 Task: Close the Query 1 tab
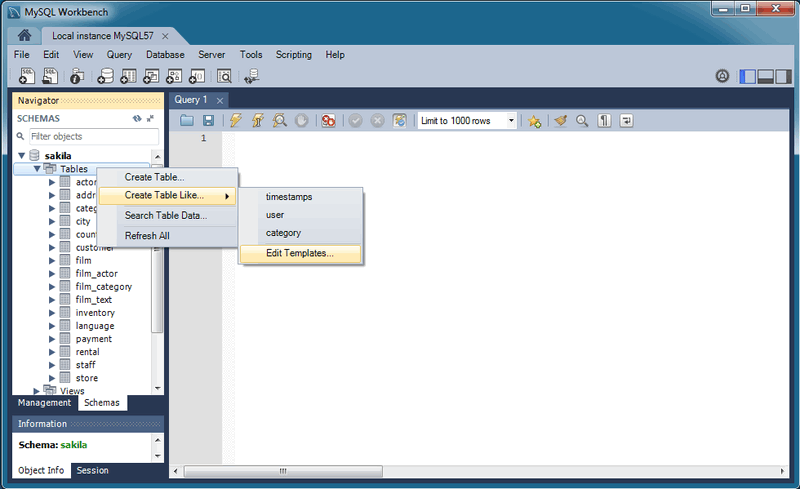pyautogui.click(x=220, y=101)
